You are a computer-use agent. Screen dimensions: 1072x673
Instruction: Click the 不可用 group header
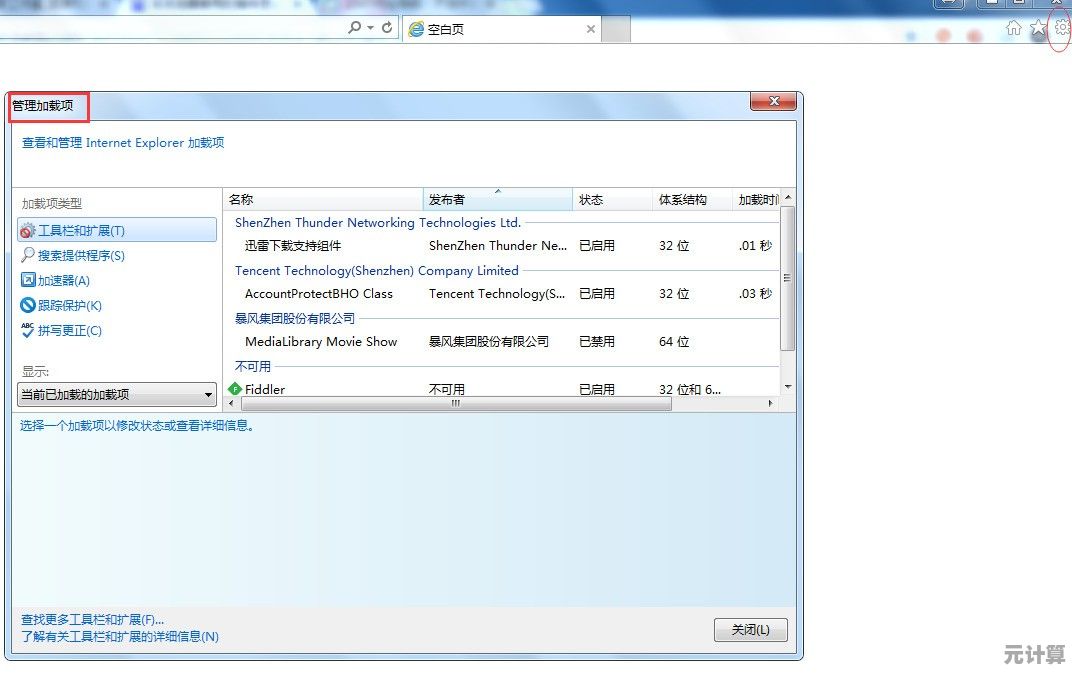tap(253, 366)
